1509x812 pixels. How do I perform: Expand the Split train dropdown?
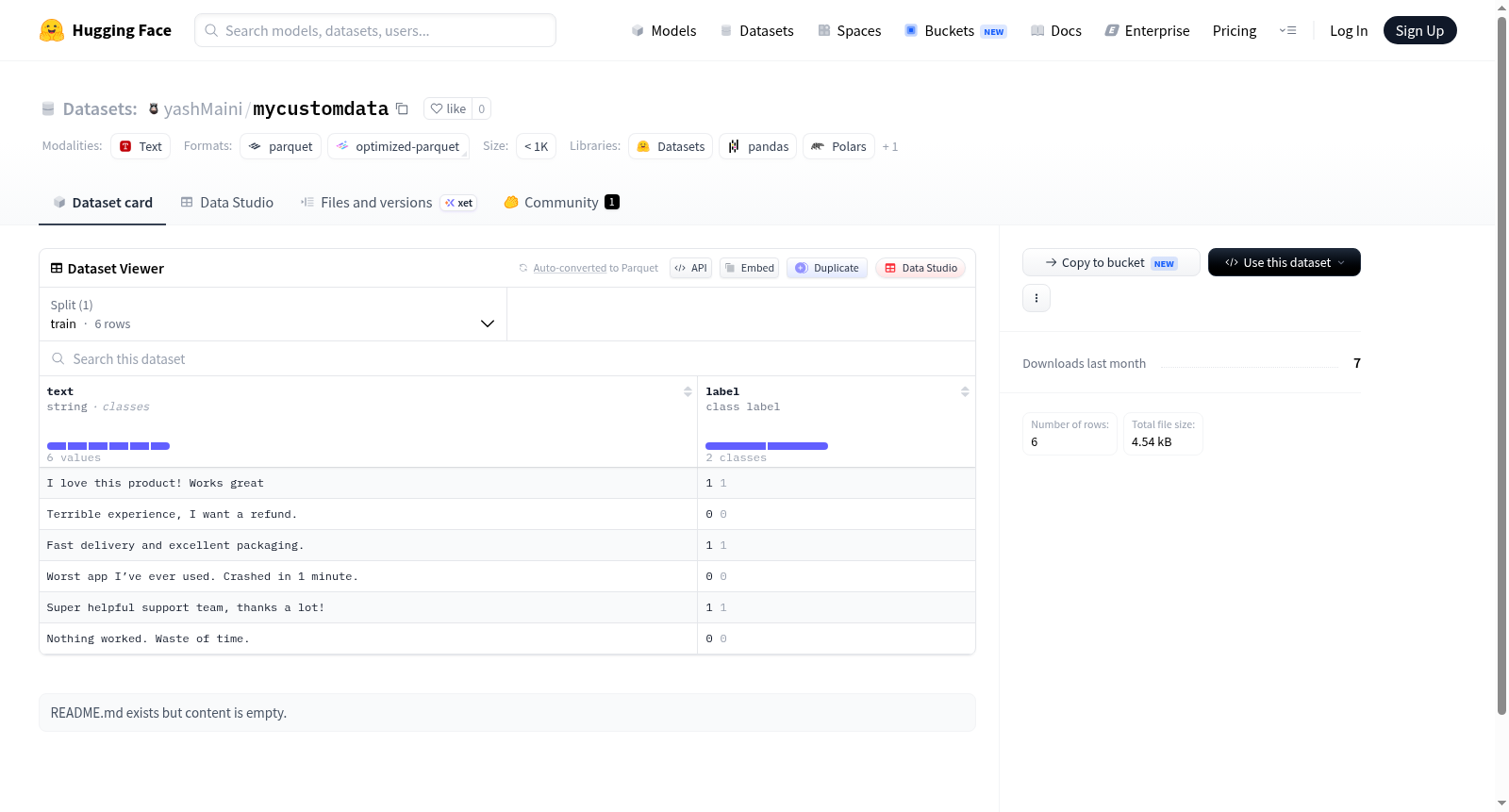point(274,314)
